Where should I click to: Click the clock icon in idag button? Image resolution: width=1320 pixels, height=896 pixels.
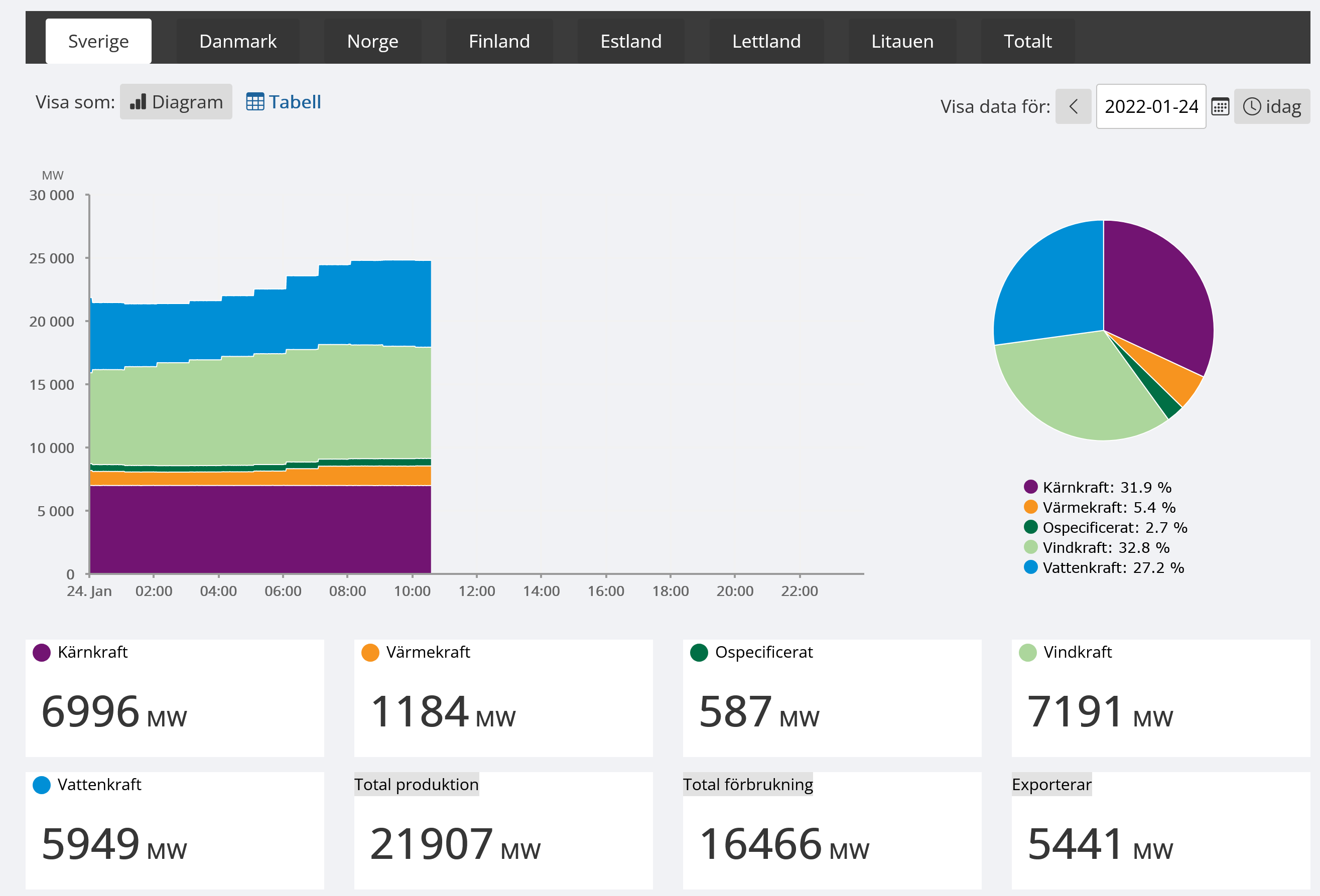click(x=1252, y=106)
